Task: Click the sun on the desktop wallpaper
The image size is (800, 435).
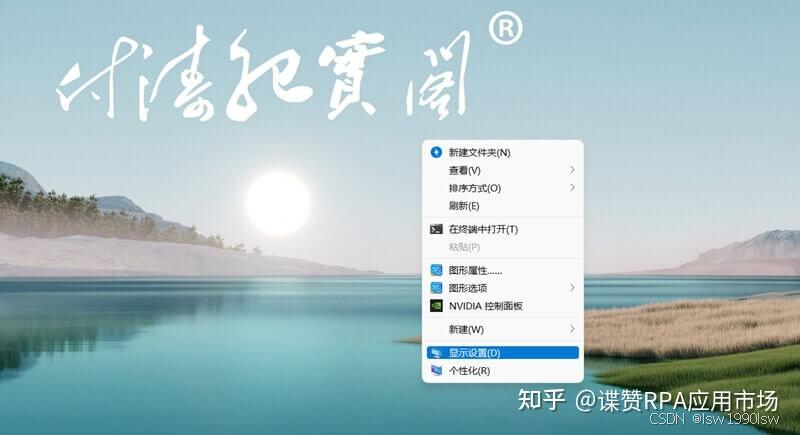Action: tap(277, 203)
